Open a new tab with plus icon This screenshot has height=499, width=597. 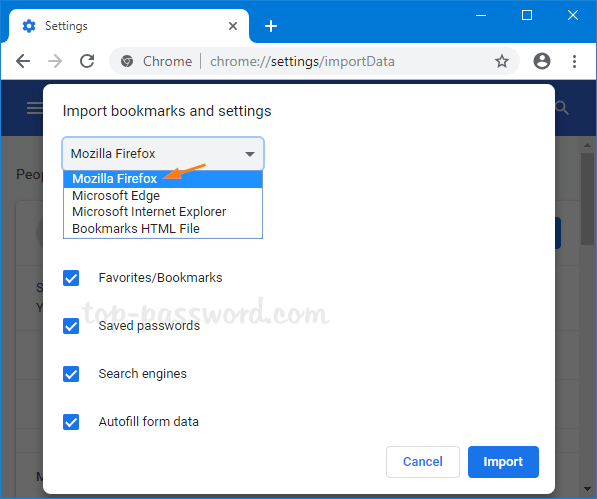pos(271,26)
